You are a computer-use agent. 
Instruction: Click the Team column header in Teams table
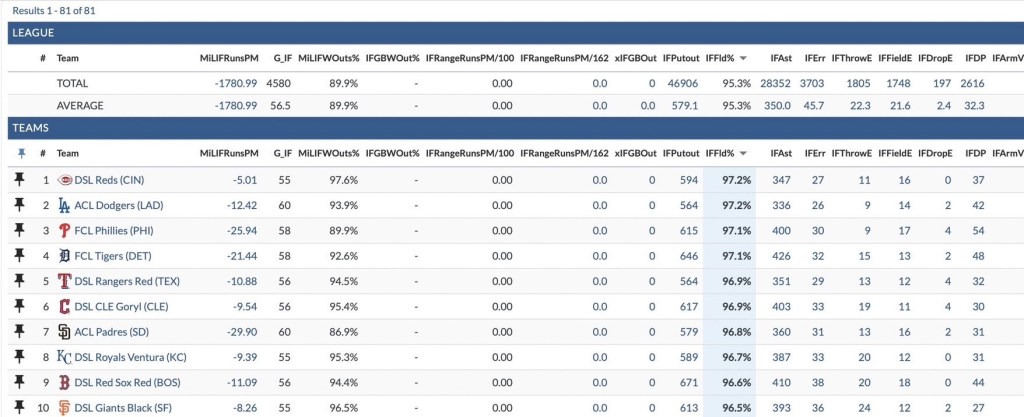(68, 154)
